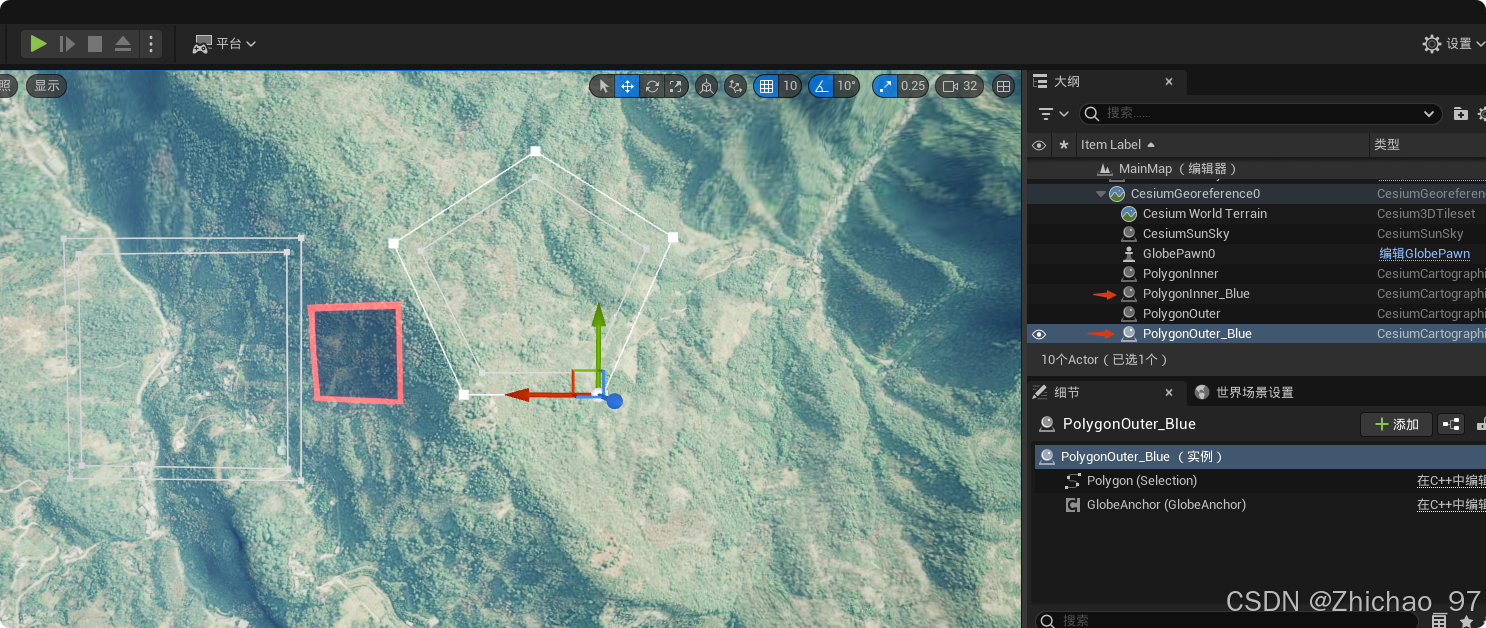The image size is (1486, 628).
Task: Enable surface snapping in viewport toolbar
Action: tap(735, 86)
